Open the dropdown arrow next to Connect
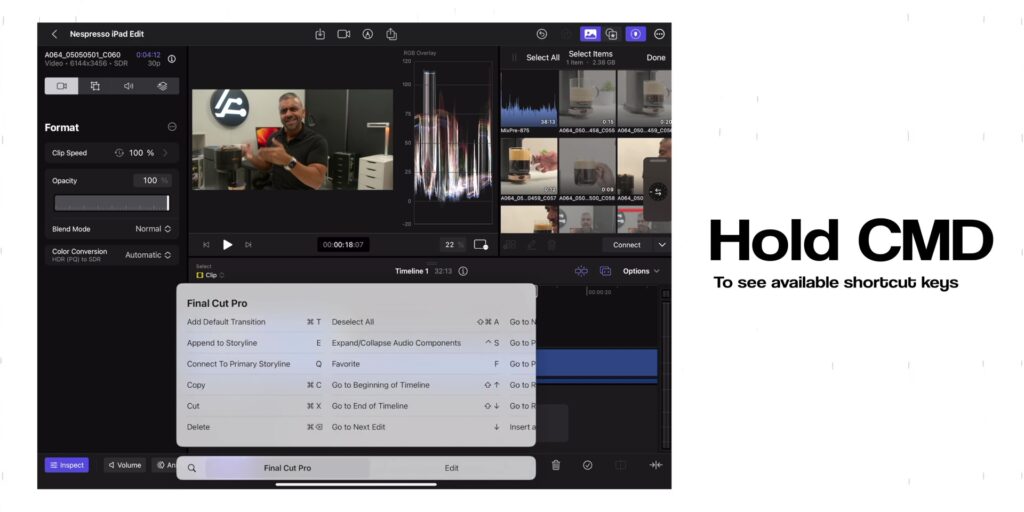The image size is (1024, 512). point(662,245)
